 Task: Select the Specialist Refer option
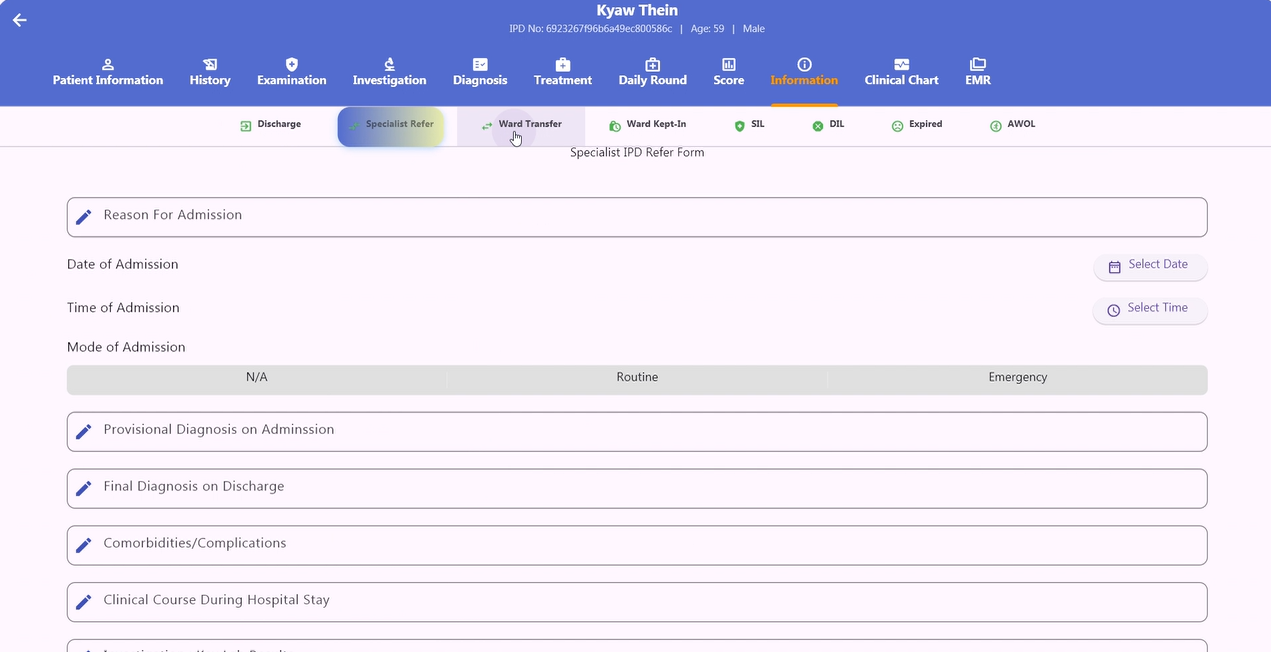point(391,126)
